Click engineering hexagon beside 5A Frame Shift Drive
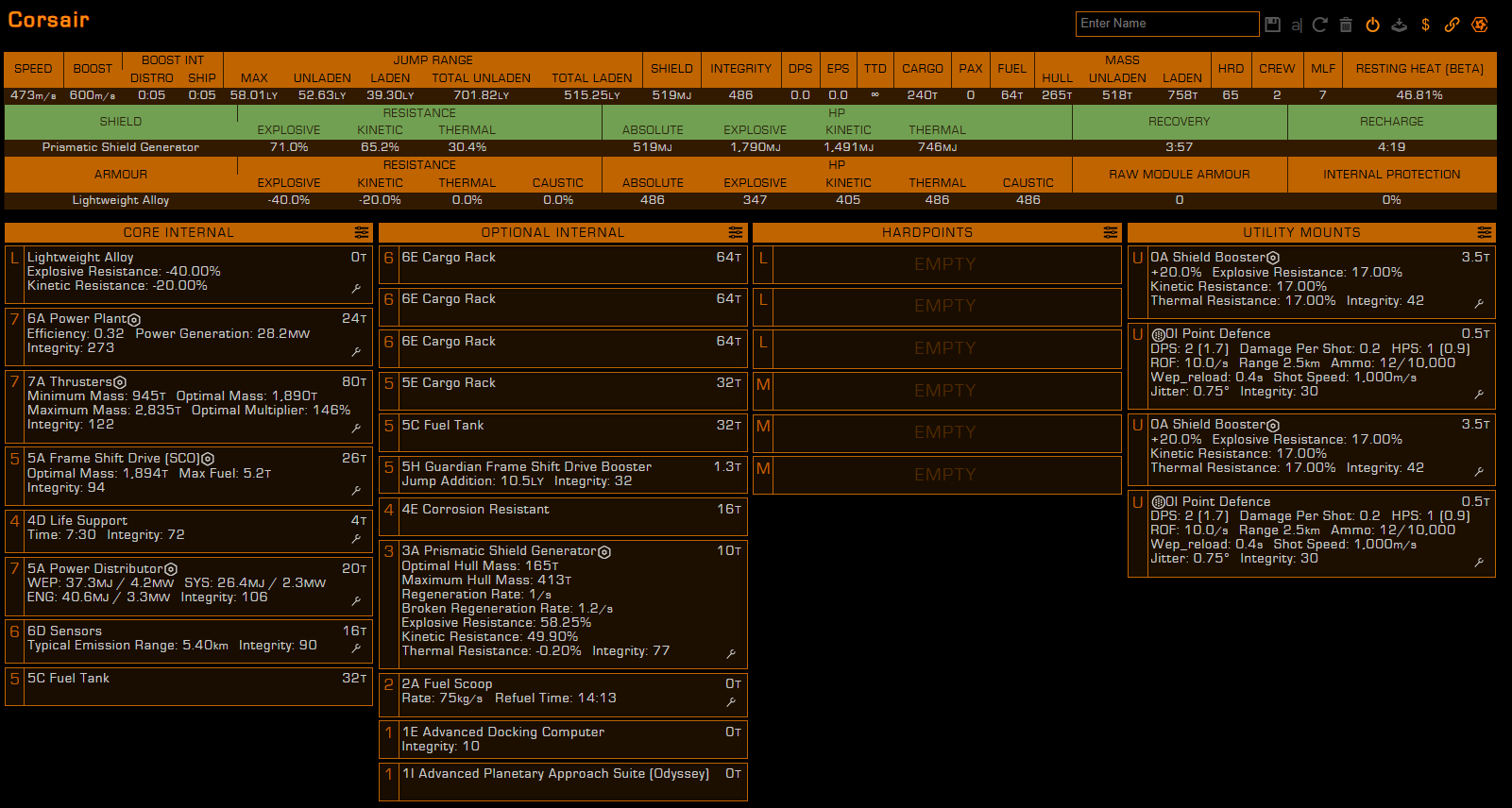 coord(208,459)
